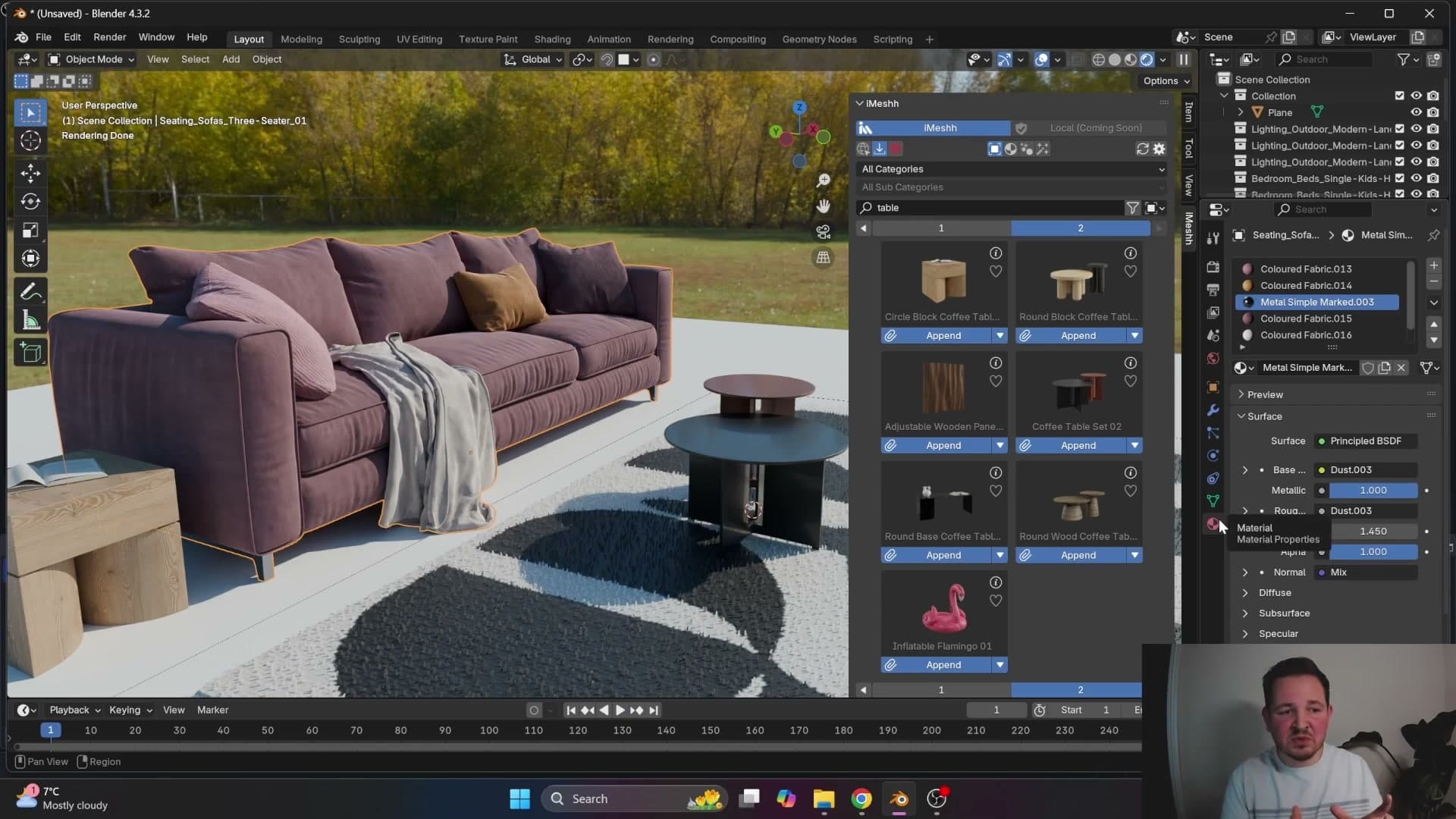Disable Collection in renders camera icon
The image size is (1456, 819).
click(1432, 96)
